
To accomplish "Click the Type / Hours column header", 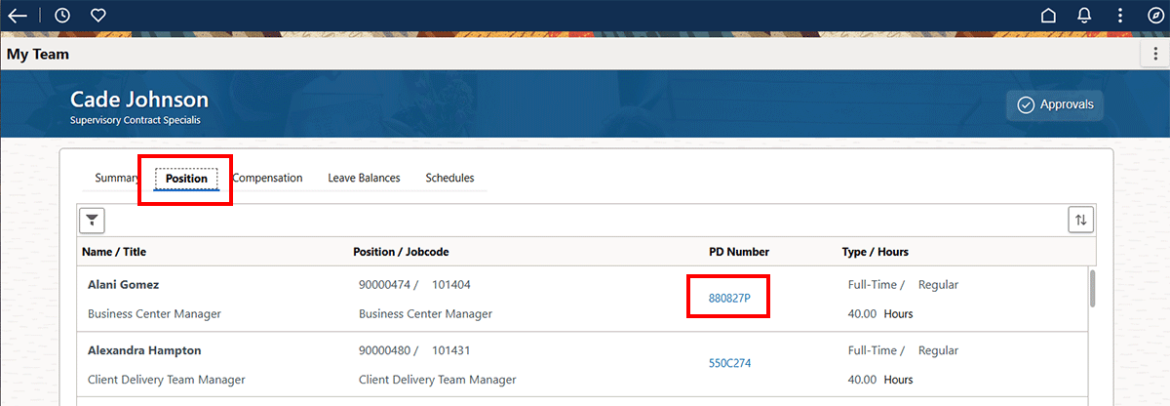I will 875,252.
